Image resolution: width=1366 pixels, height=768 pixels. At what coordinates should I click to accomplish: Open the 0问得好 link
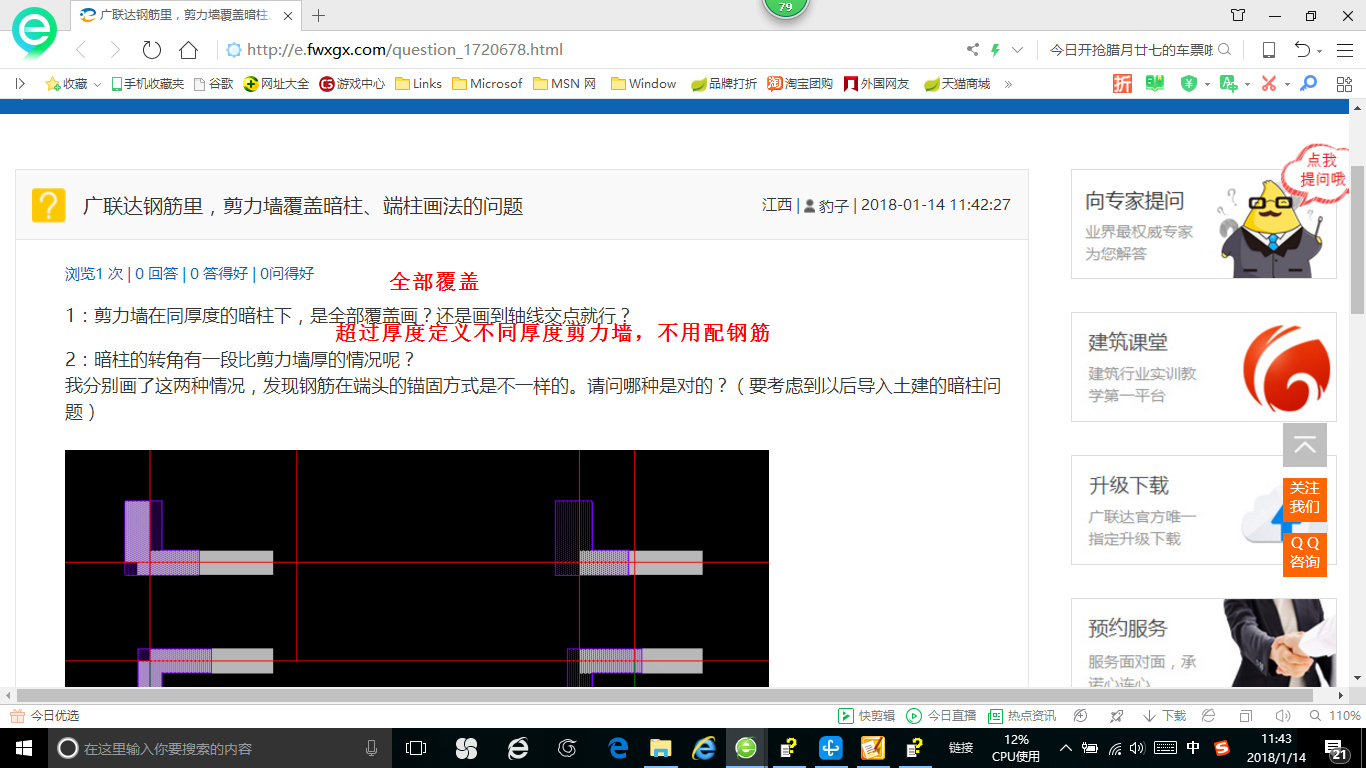click(x=286, y=273)
